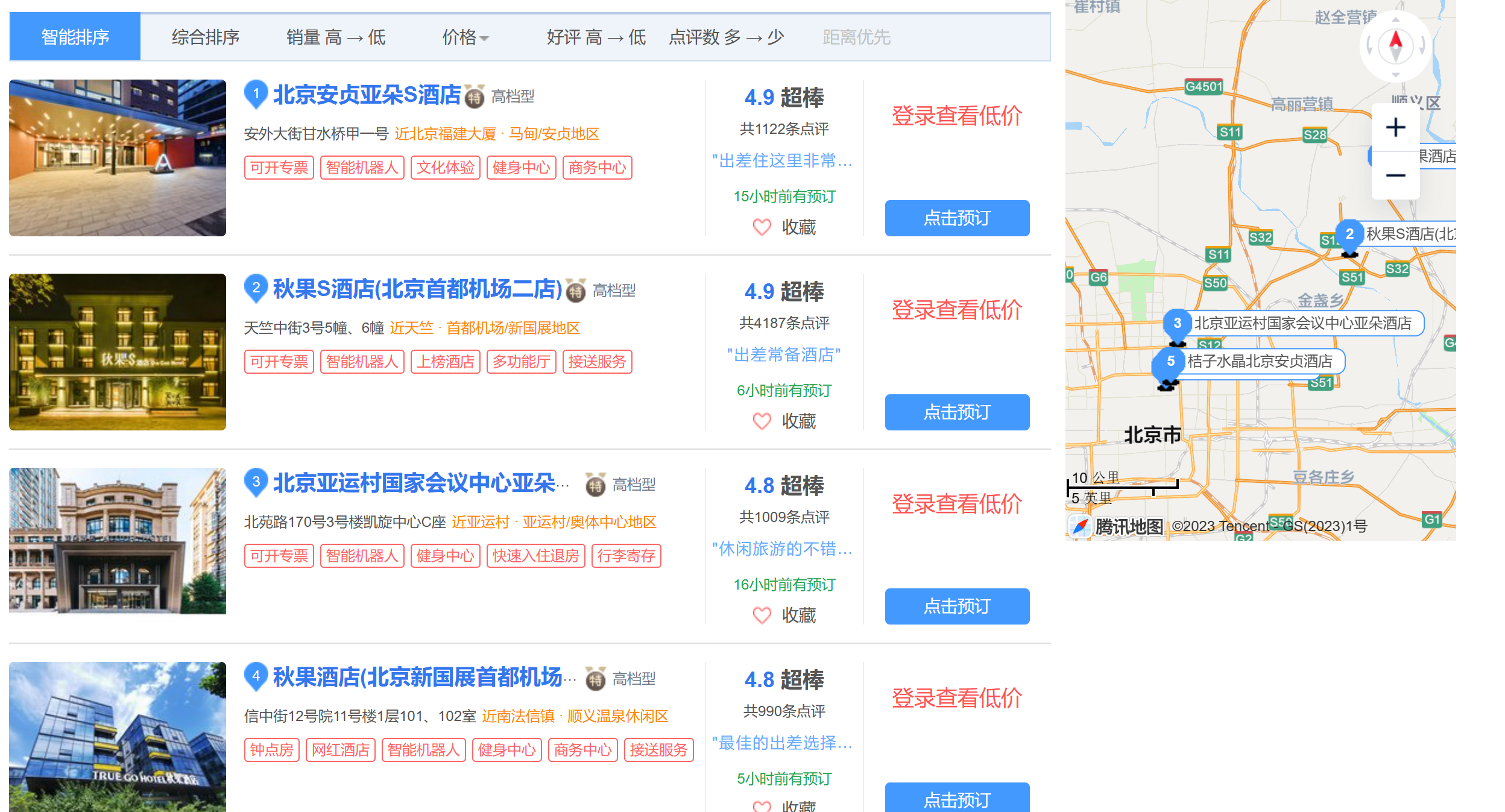Open 北京亚运村国家会议中心亚朵 hotel photo

click(118, 541)
